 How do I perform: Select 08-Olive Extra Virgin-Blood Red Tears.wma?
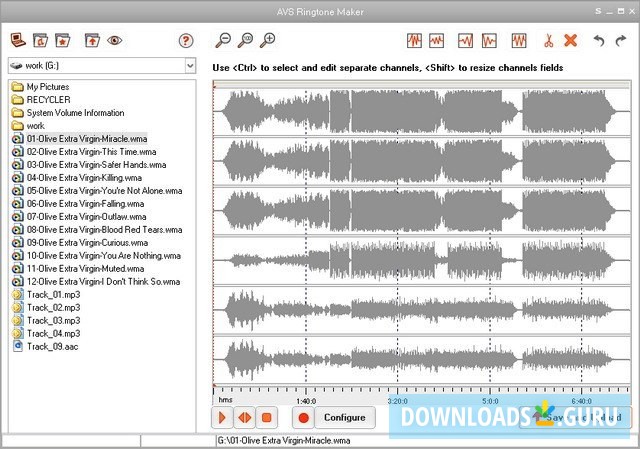[x=104, y=230]
